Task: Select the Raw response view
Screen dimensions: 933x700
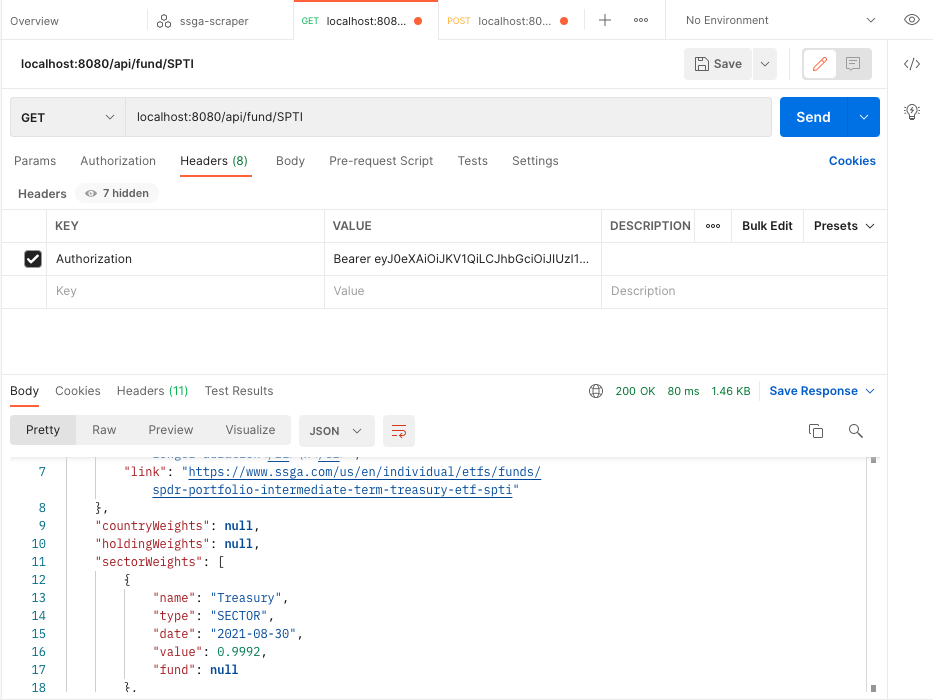Action: 104,430
